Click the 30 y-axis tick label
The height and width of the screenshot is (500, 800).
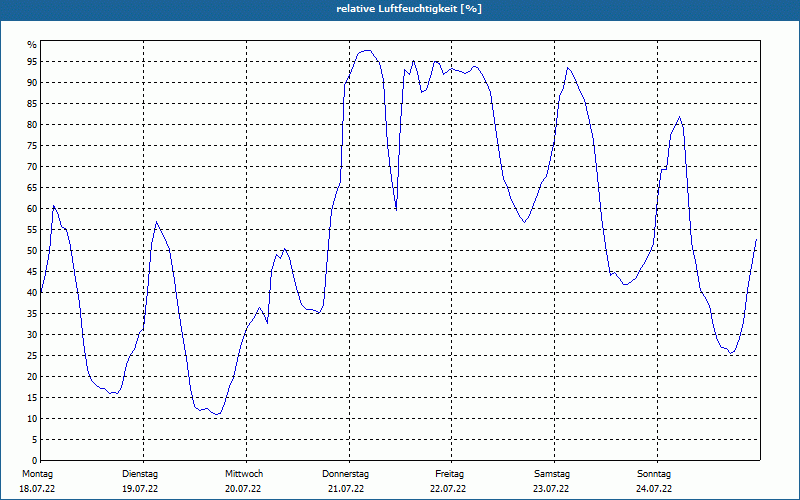point(32,335)
